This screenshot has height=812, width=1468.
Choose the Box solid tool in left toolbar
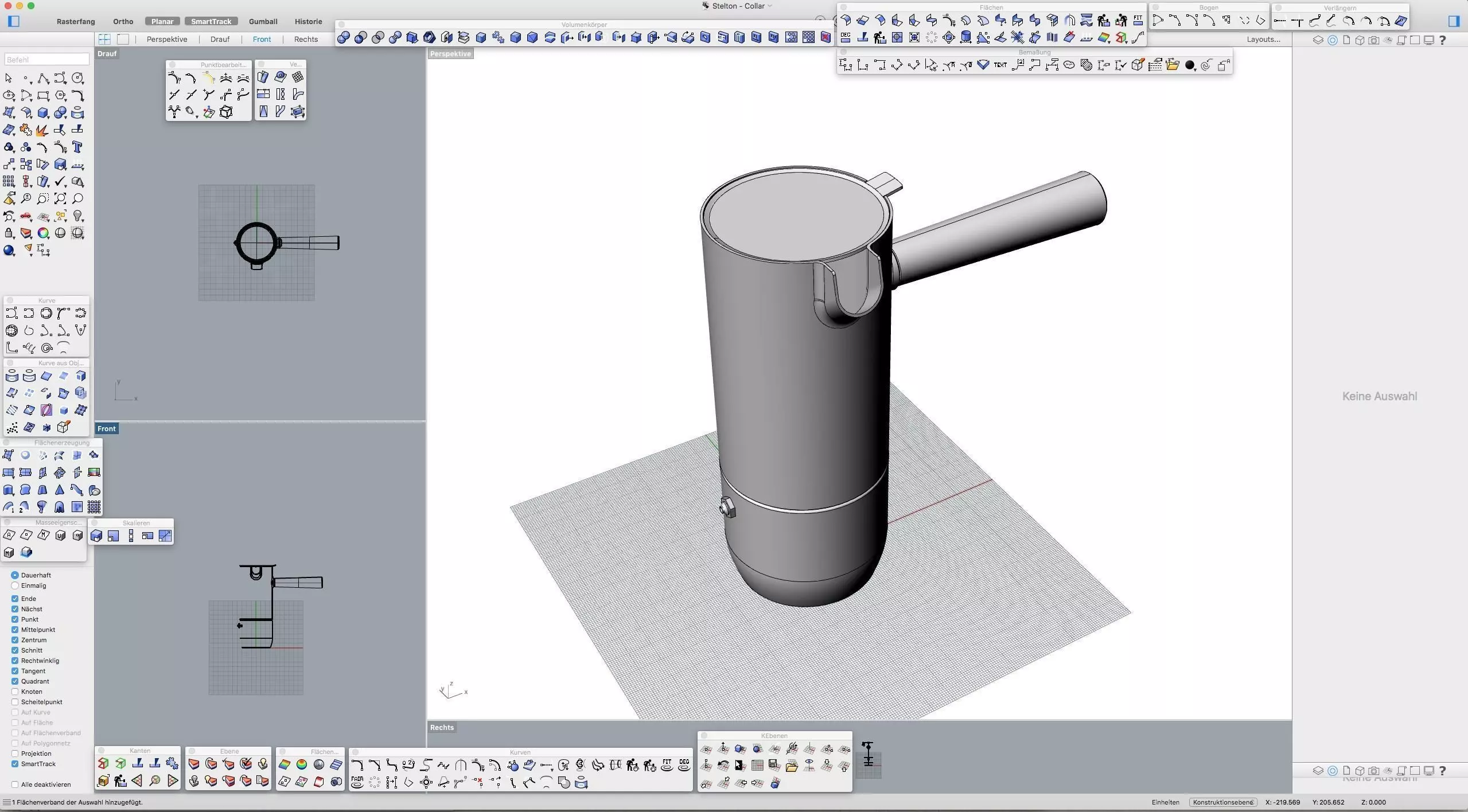(x=43, y=113)
